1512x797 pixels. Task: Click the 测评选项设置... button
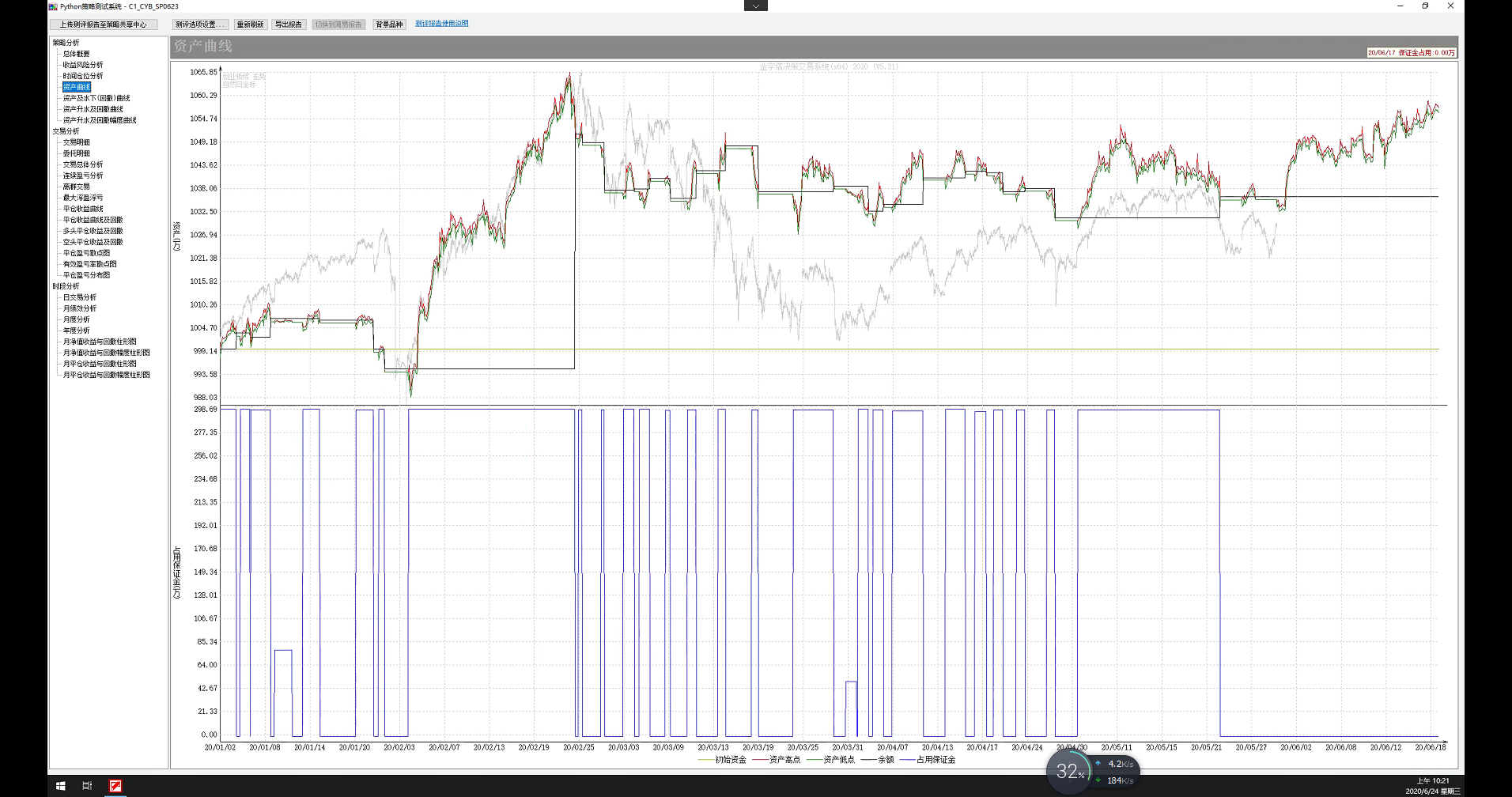click(200, 25)
